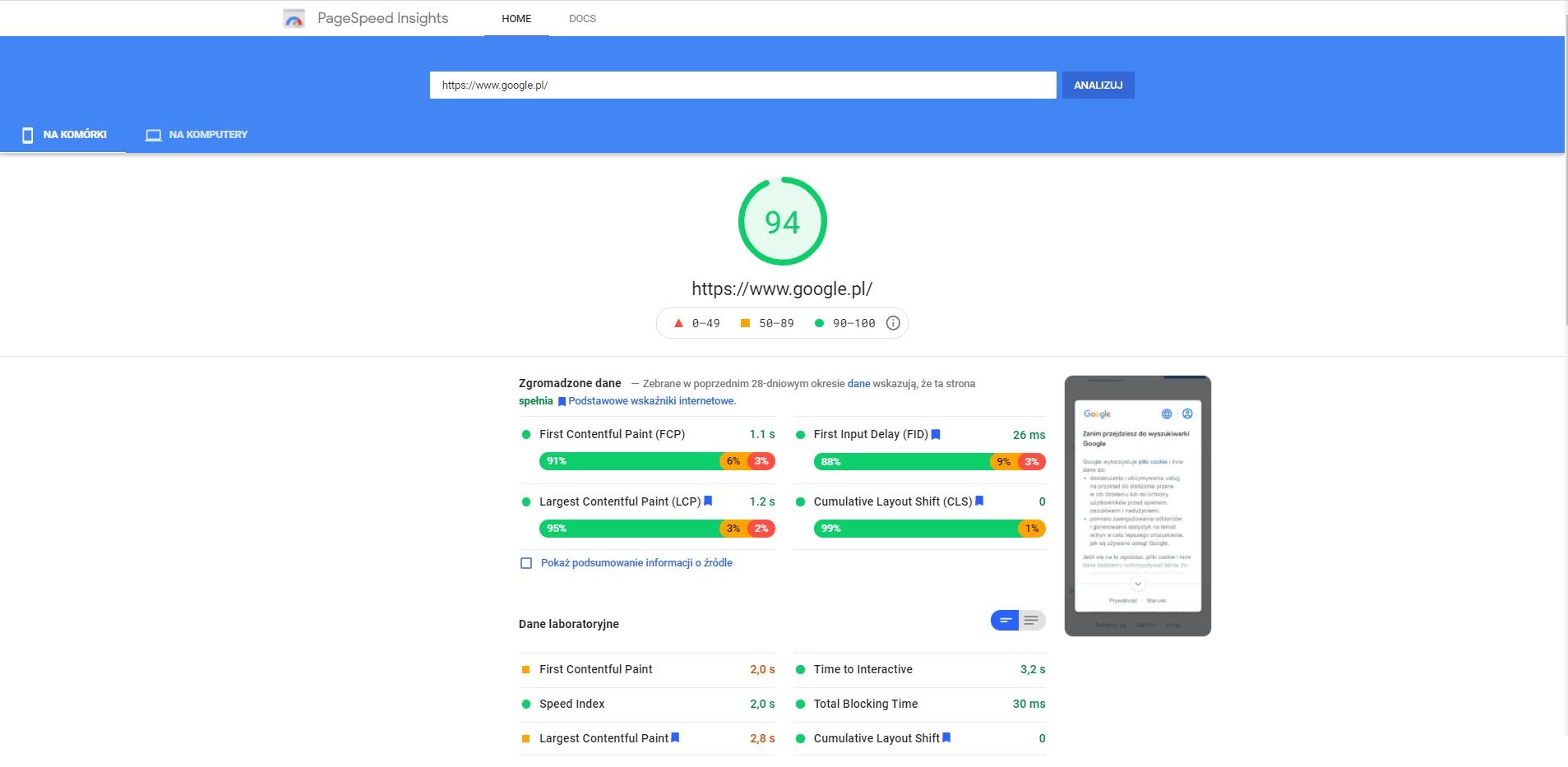Click lab Largest Contentful Paint bookmark icon

pyautogui.click(x=675, y=737)
